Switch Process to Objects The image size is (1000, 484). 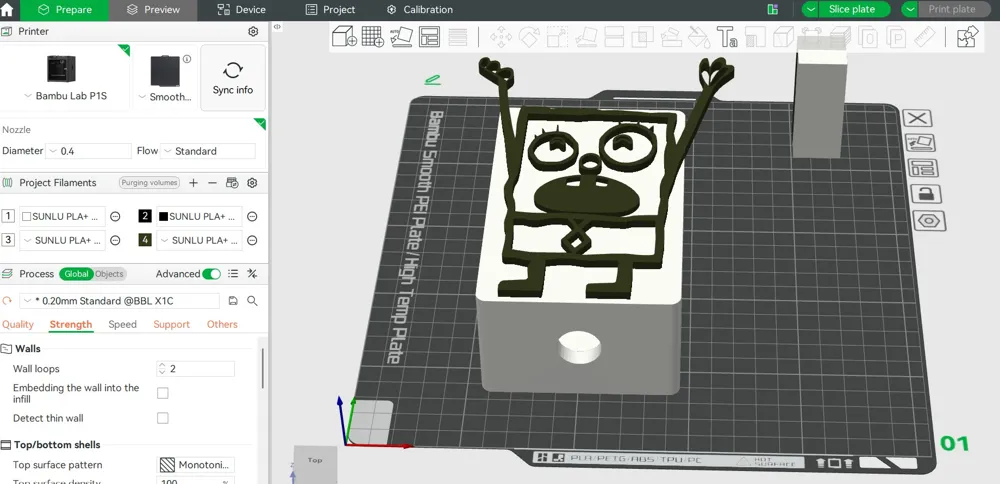[x=109, y=274]
